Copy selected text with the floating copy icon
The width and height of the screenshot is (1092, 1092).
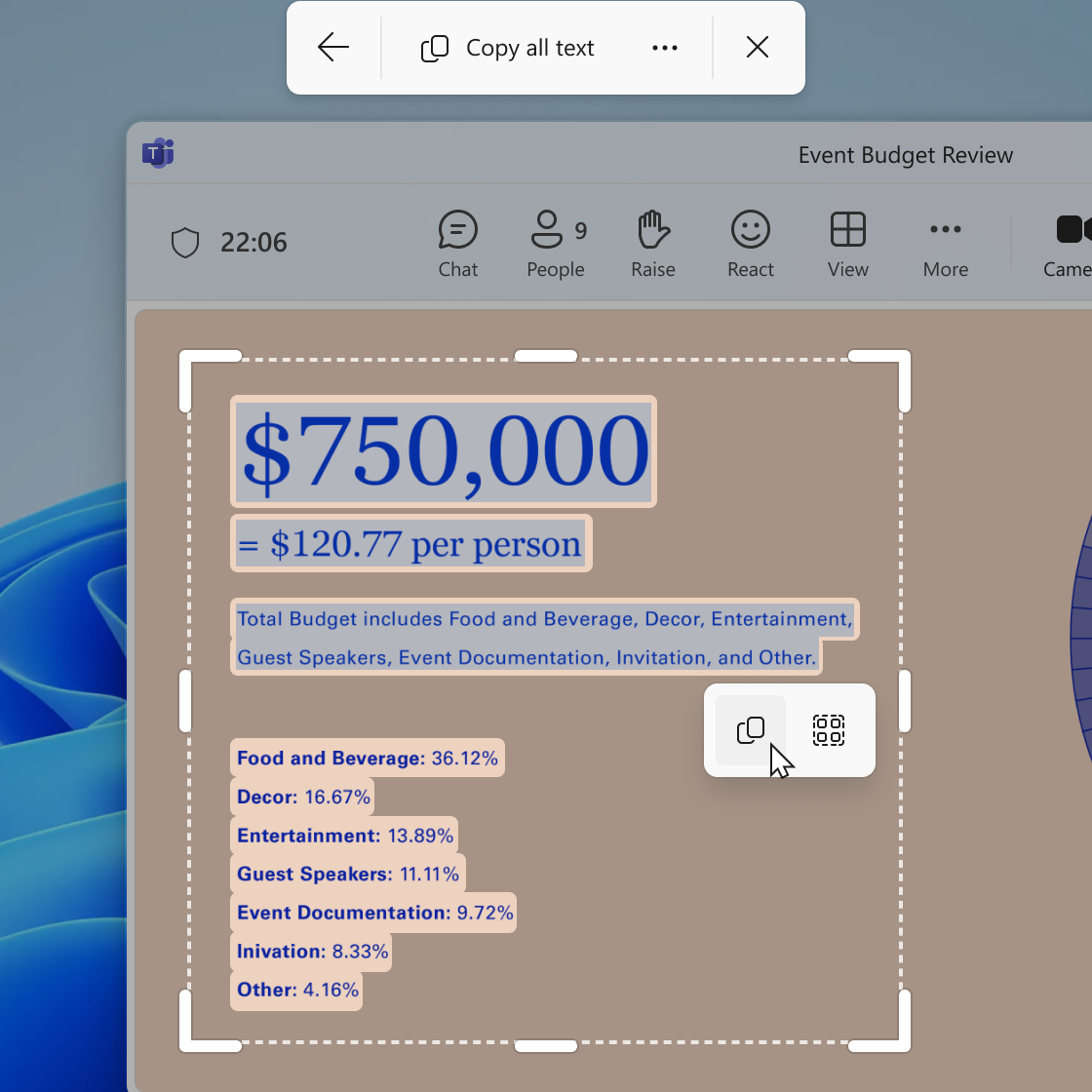751,730
